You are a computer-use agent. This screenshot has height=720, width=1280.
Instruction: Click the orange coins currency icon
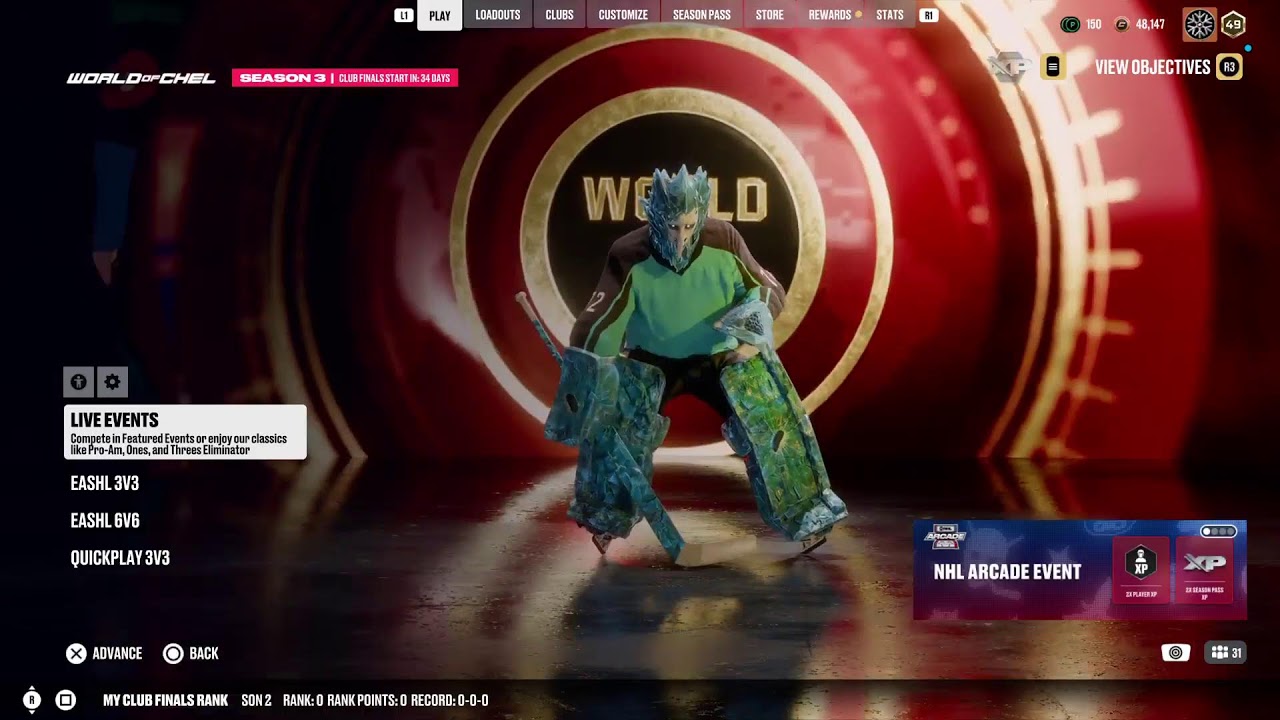click(x=1122, y=24)
